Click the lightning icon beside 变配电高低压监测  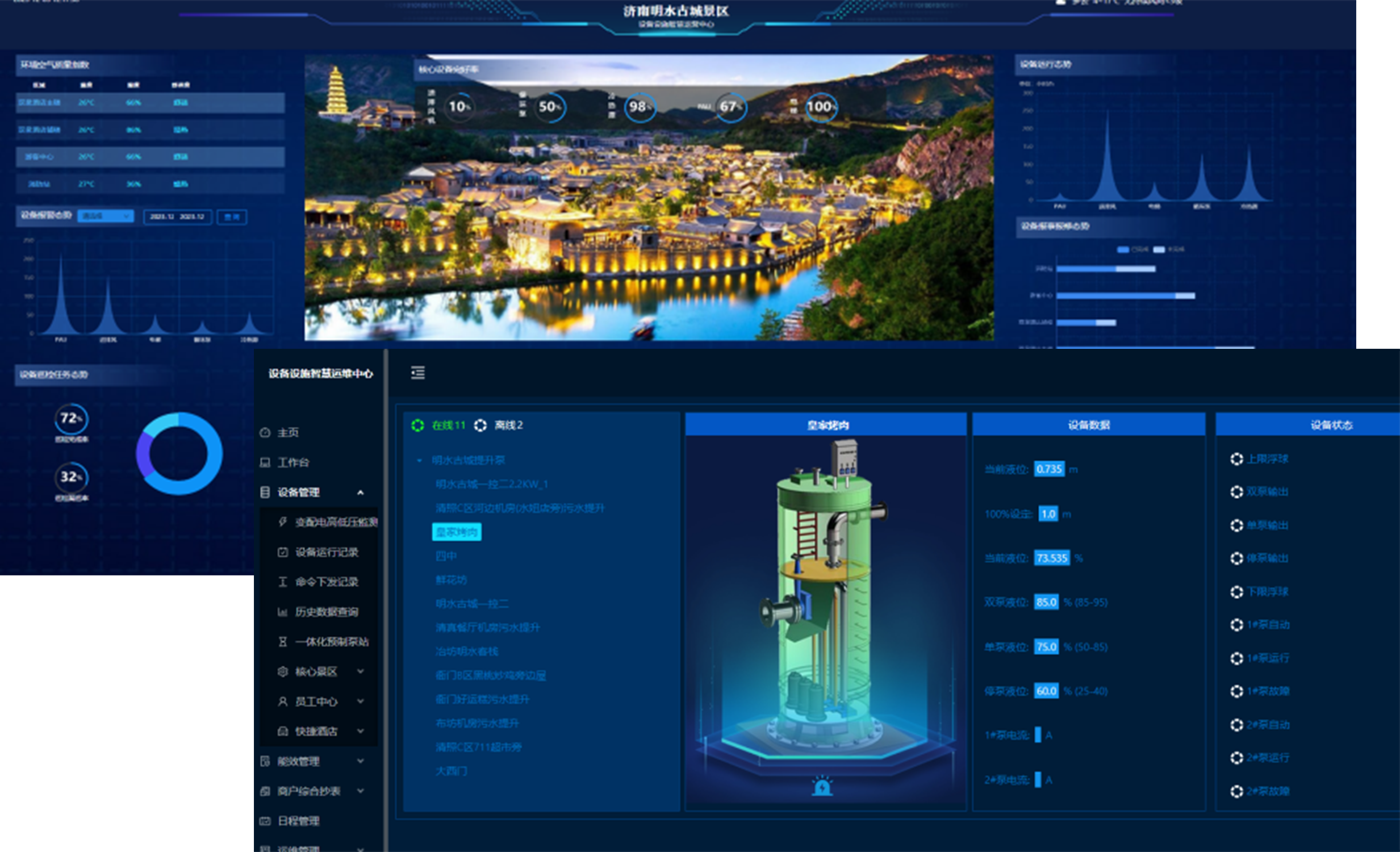click(x=282, y=522)
